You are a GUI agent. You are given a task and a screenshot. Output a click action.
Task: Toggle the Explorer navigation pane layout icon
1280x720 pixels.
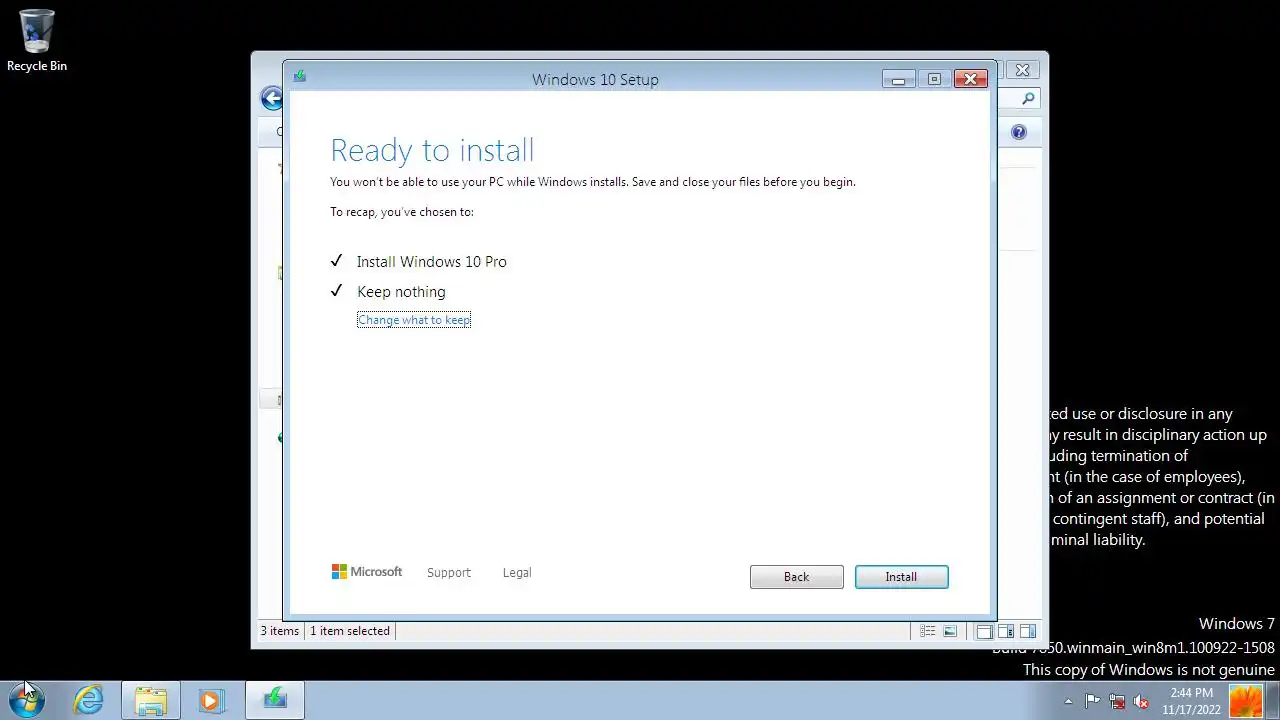tap(984, 632)
